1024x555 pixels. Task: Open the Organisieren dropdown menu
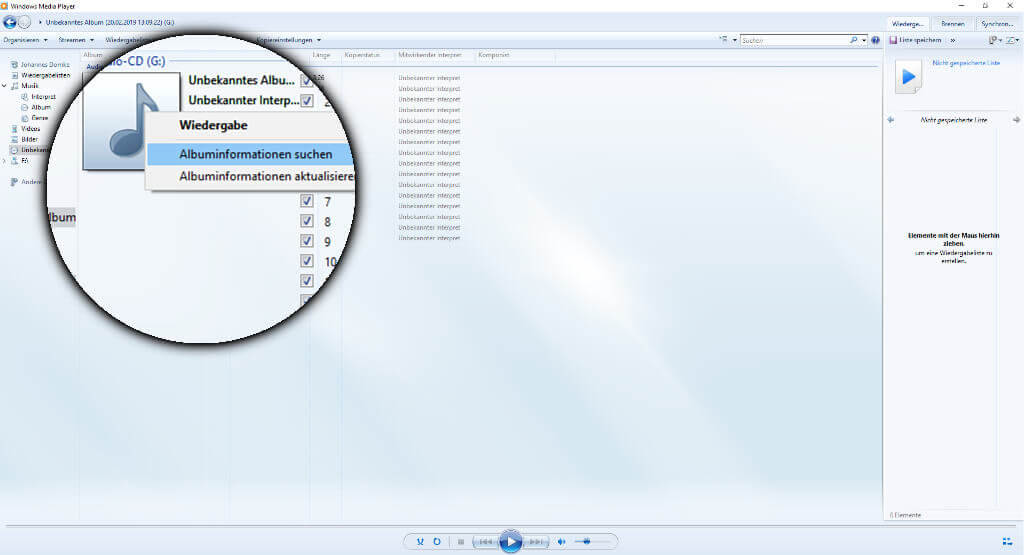click(x=25, y=40)
